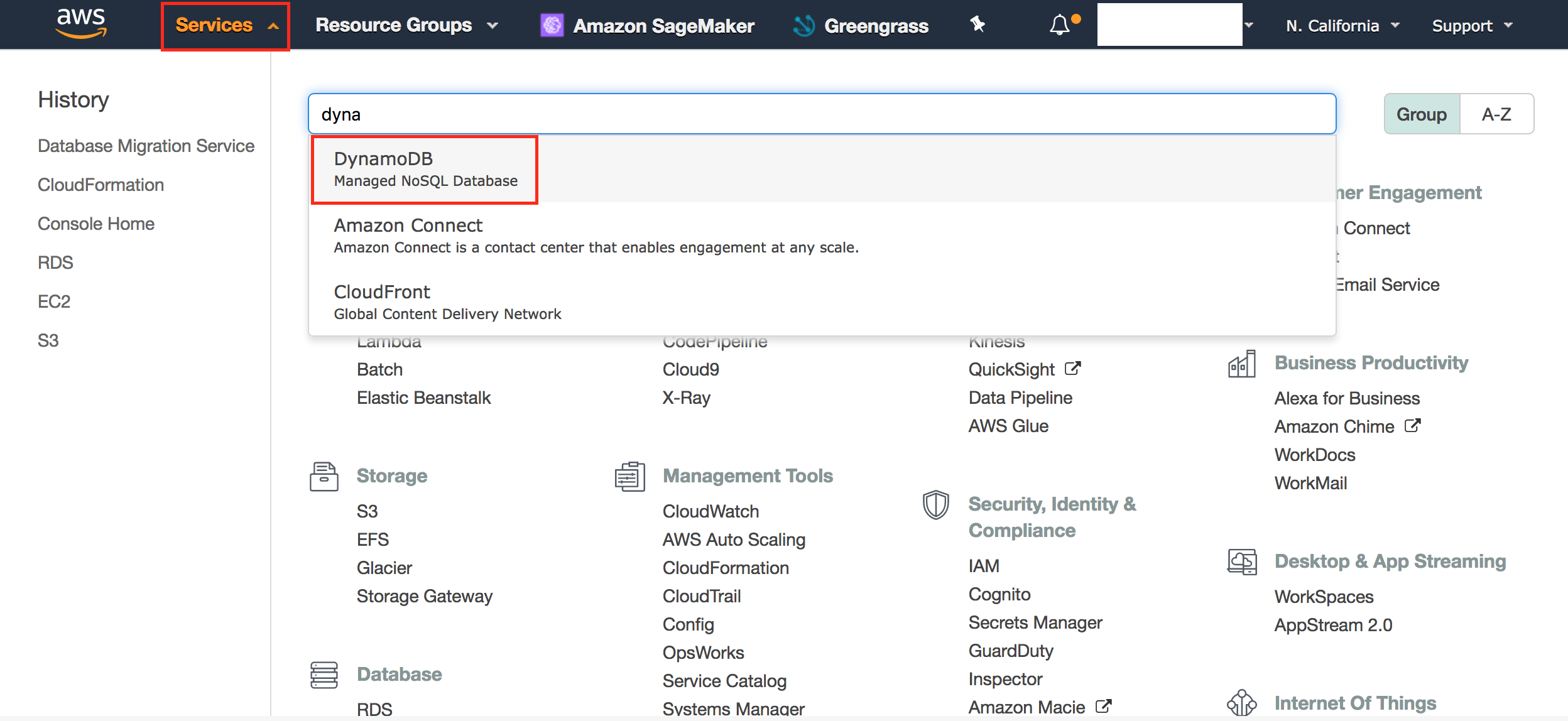Click the Database category icon
Viewport: 1568px width, 721px height.
pyautogui.click(x=324, y=675)
